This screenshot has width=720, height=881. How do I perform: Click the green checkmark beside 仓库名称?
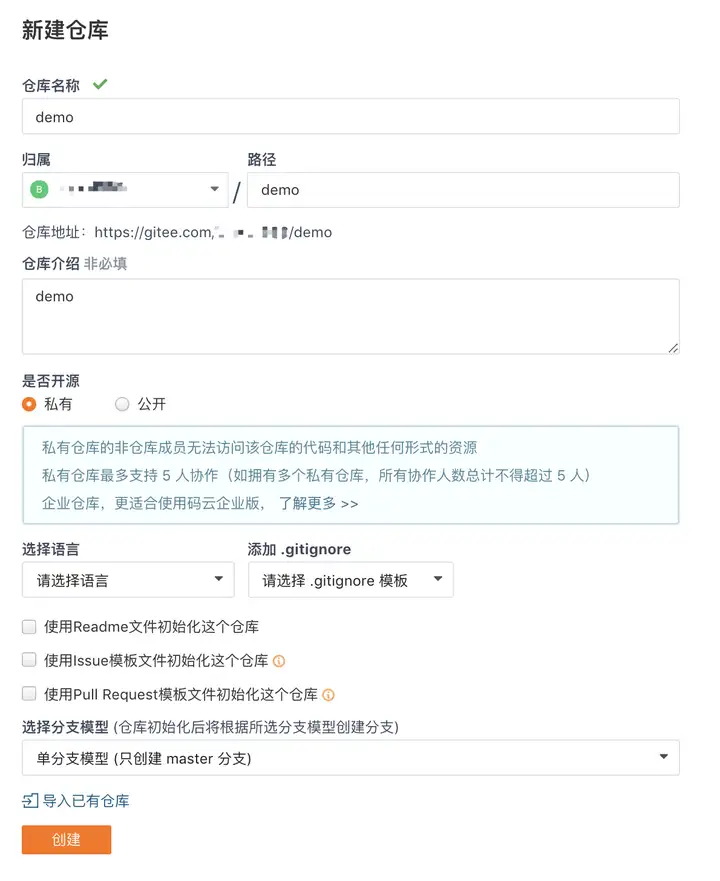click(x=100, y=84)
